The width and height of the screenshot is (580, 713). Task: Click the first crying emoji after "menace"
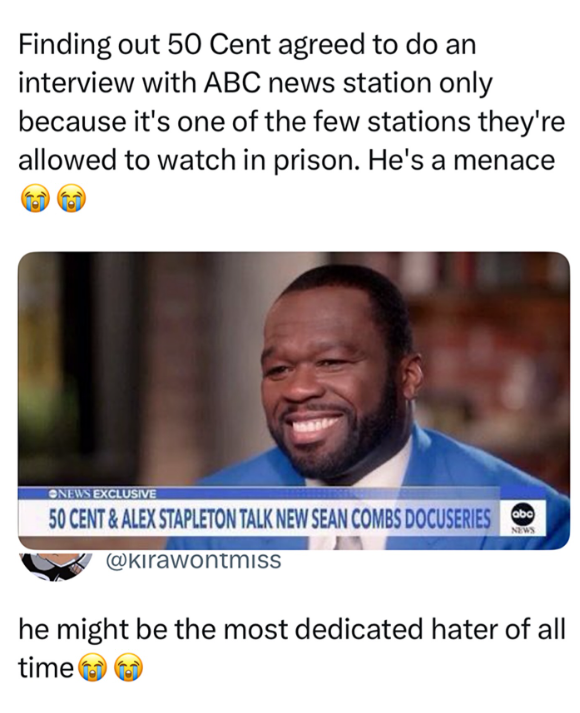tap(35, 198)
